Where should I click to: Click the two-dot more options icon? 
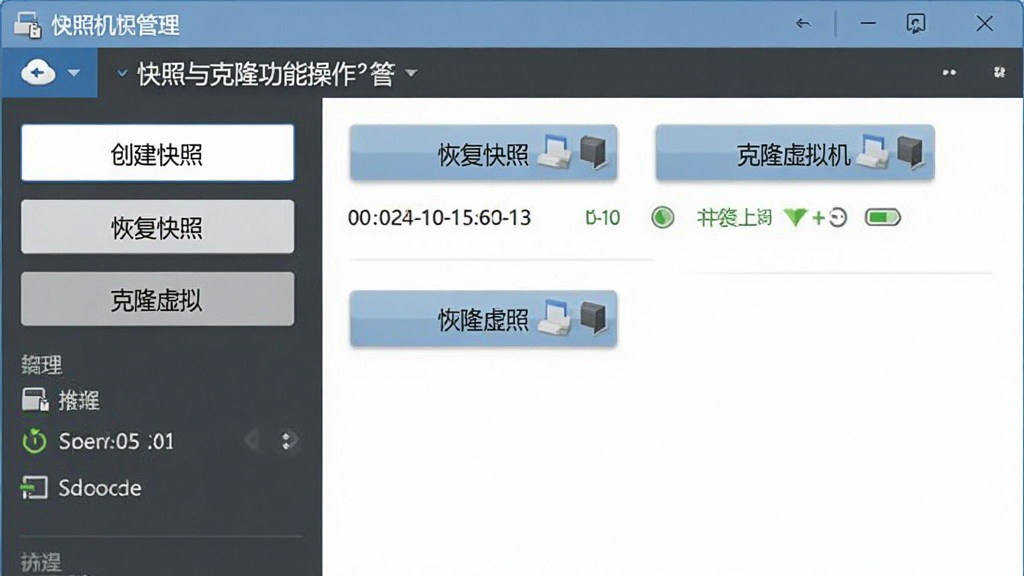coord(949,72)
